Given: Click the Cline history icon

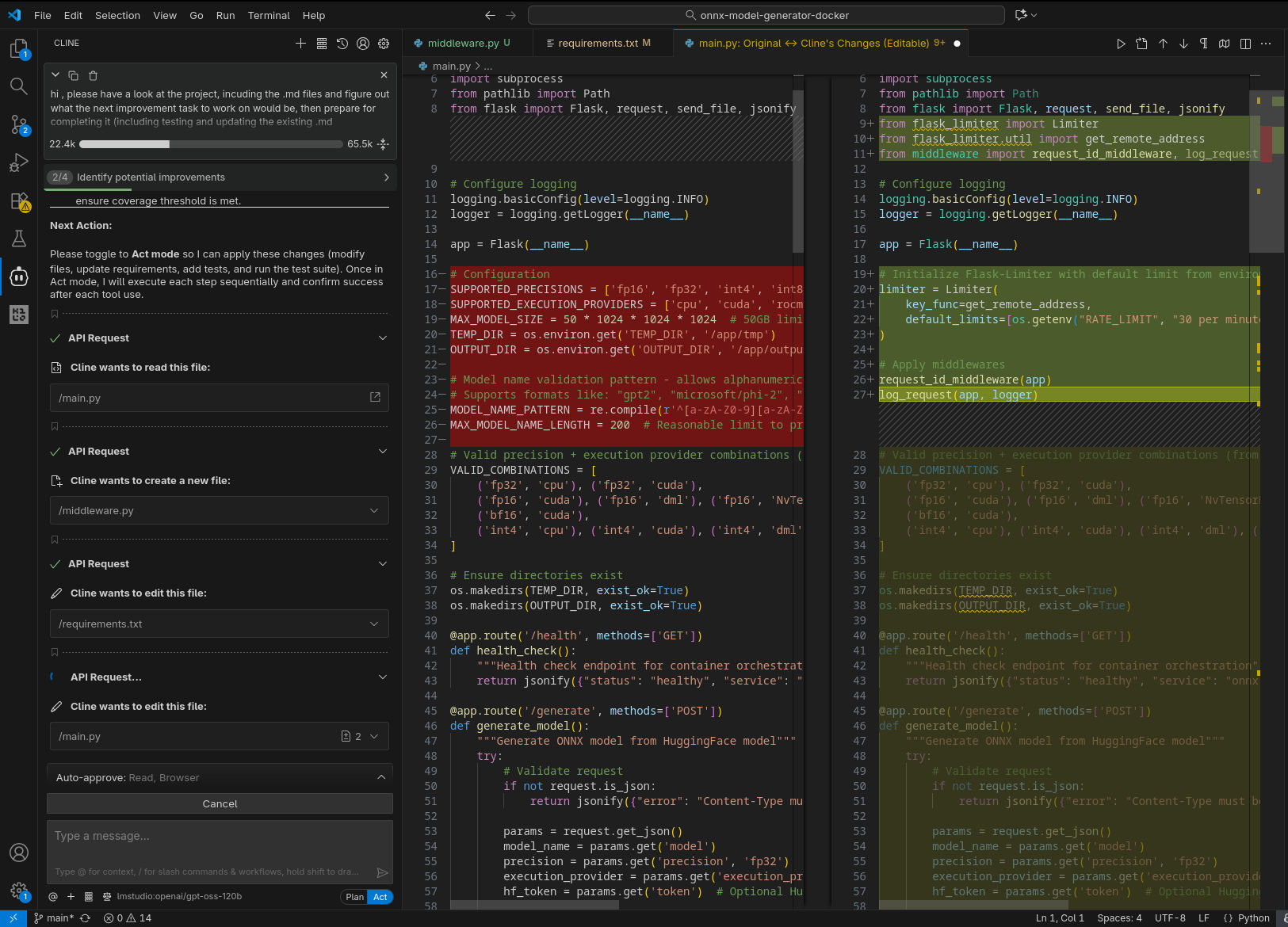Looking at the screenshot, I should tap(342, 44).
